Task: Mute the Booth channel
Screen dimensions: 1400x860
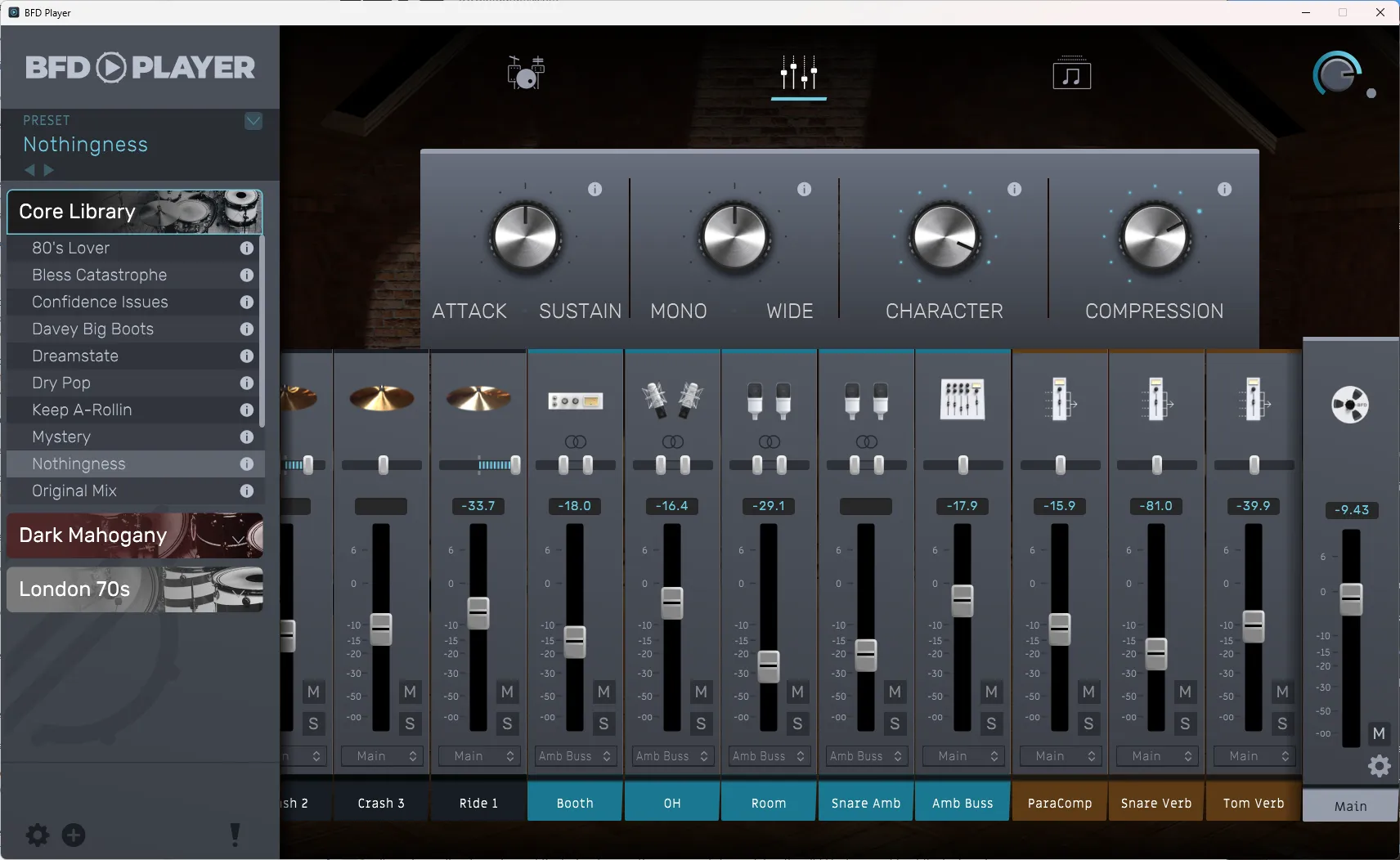Action: 604,692
